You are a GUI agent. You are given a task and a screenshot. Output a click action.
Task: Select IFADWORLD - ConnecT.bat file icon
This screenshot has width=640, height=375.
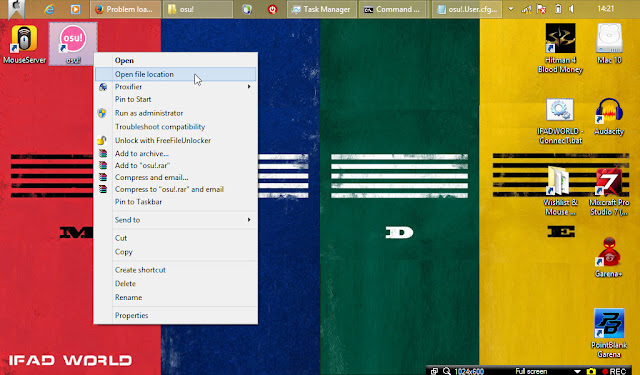tap(560, 121)
